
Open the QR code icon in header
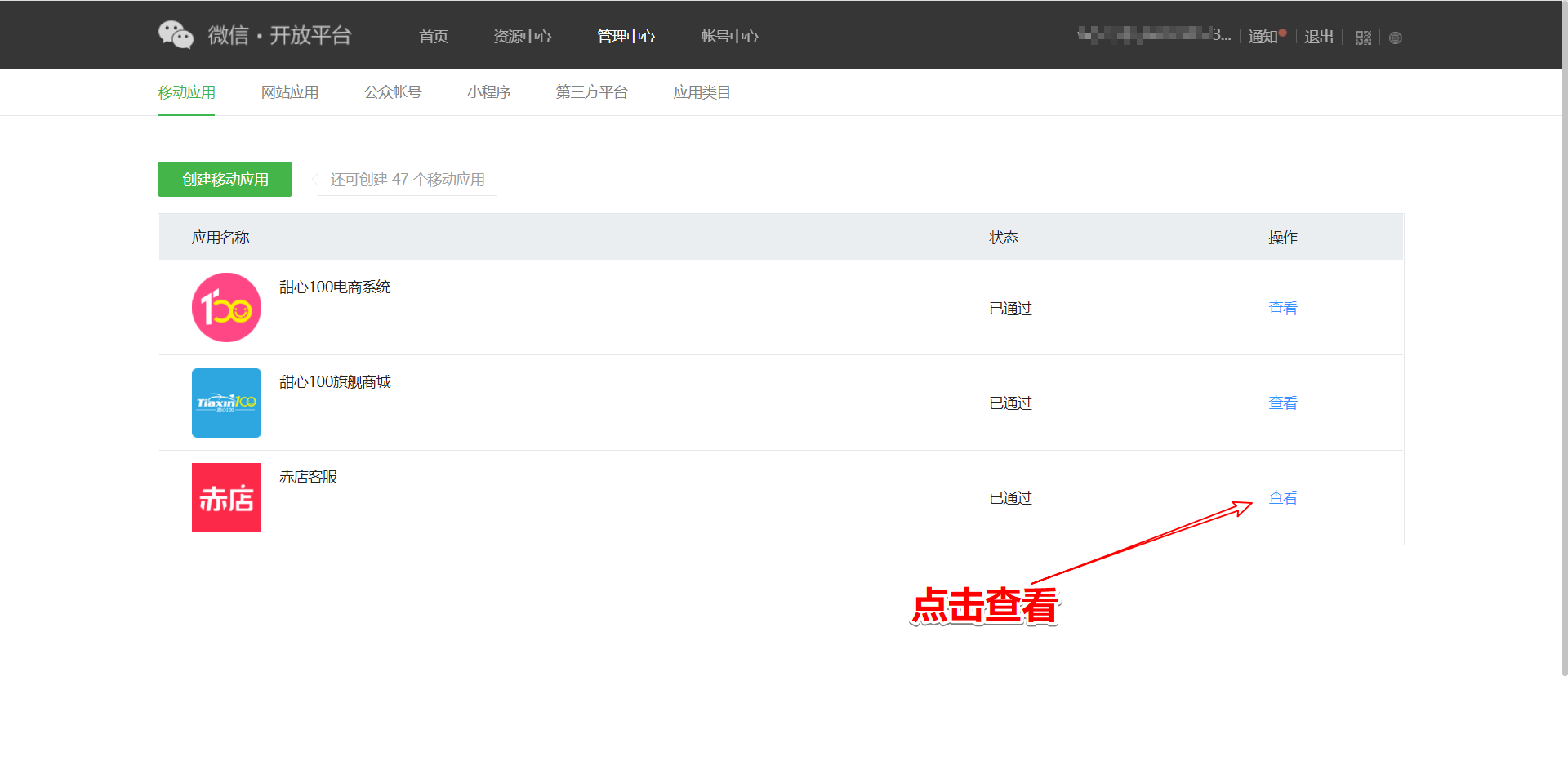(x=1363, y=38)
